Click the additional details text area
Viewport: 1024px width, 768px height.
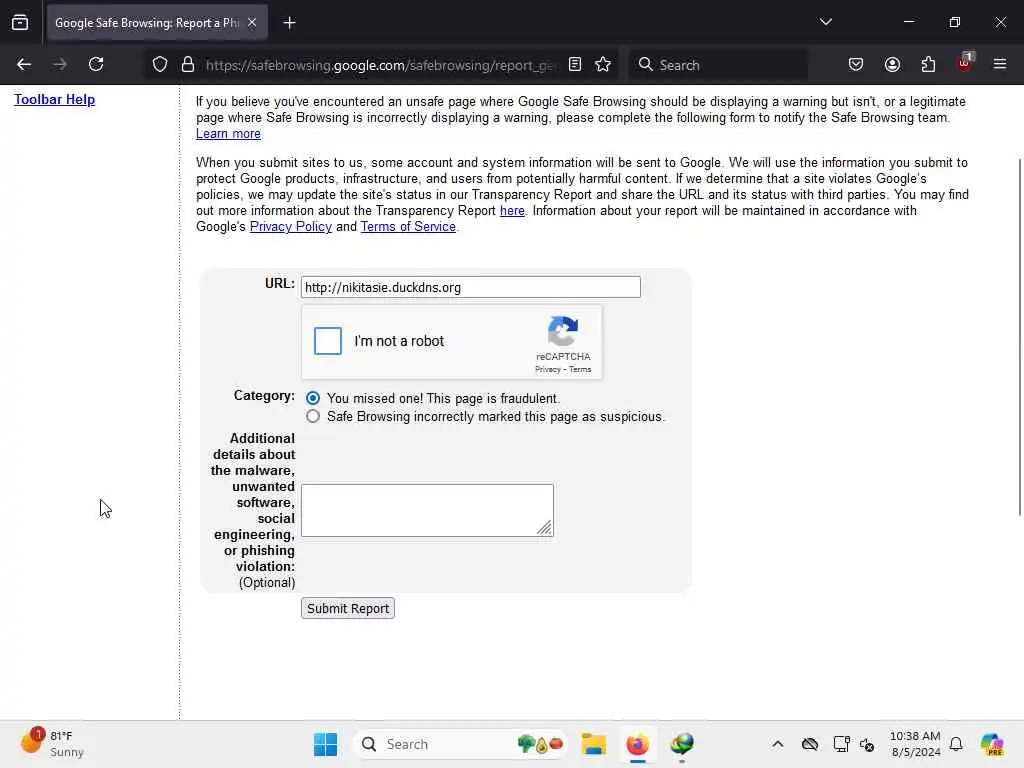[427, 510]
